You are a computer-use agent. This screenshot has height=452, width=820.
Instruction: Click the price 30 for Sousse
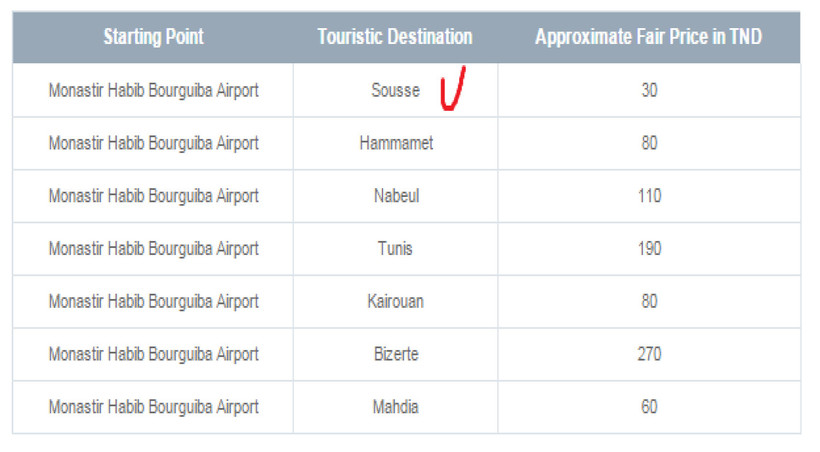point(649,90)
